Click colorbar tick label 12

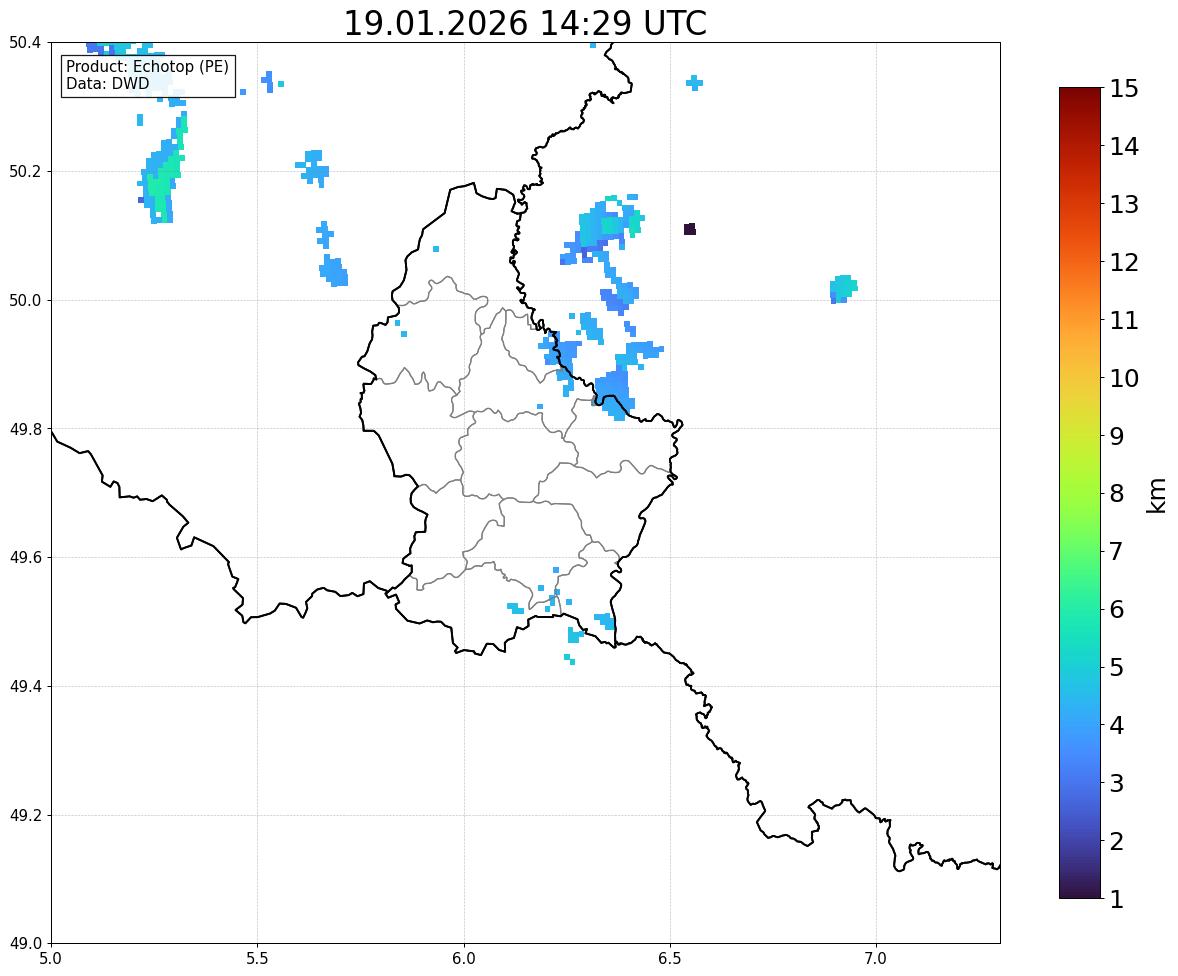click(x=1124, y=262)
